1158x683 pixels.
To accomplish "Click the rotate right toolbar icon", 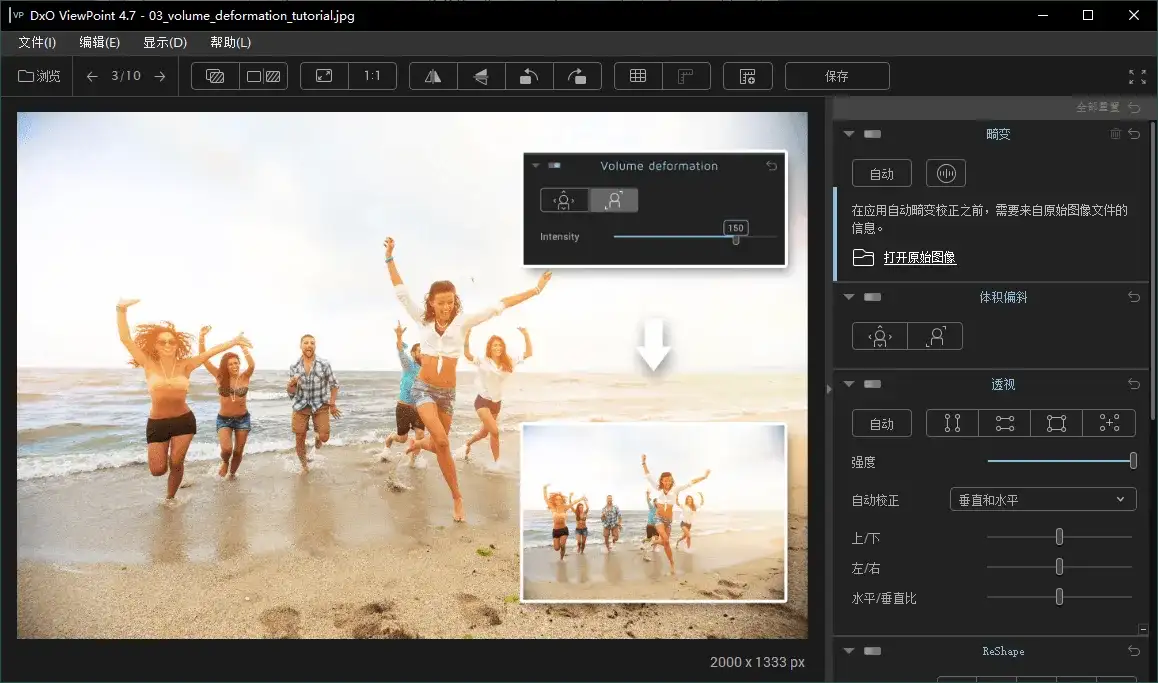I will [578, 76].
